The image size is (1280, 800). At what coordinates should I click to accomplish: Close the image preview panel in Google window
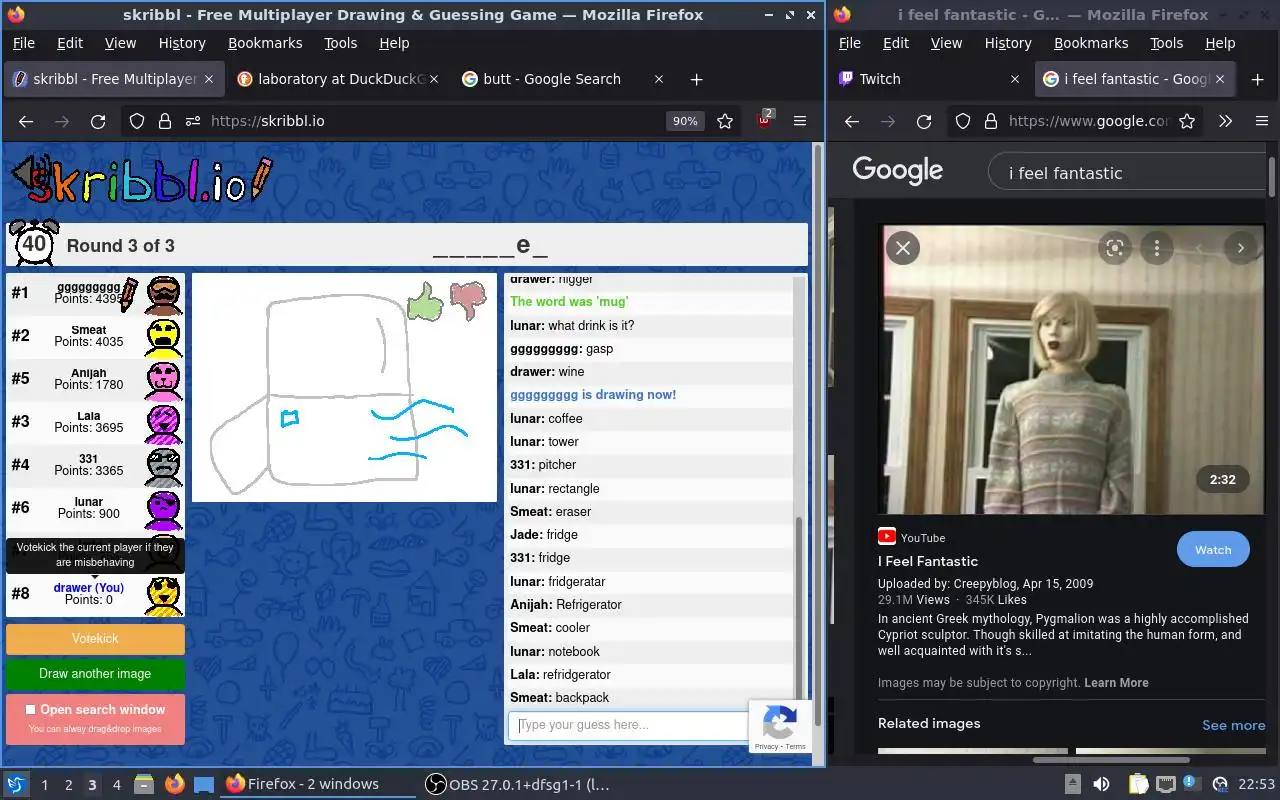(903, 247)
